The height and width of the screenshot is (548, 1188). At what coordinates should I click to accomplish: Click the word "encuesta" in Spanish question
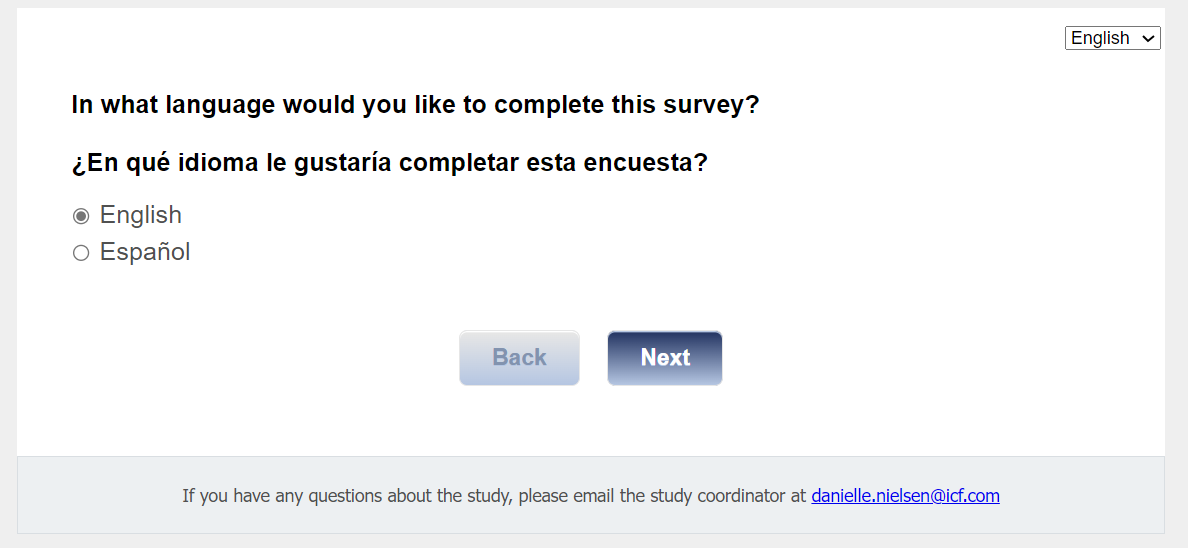click(x=649, y=163)
